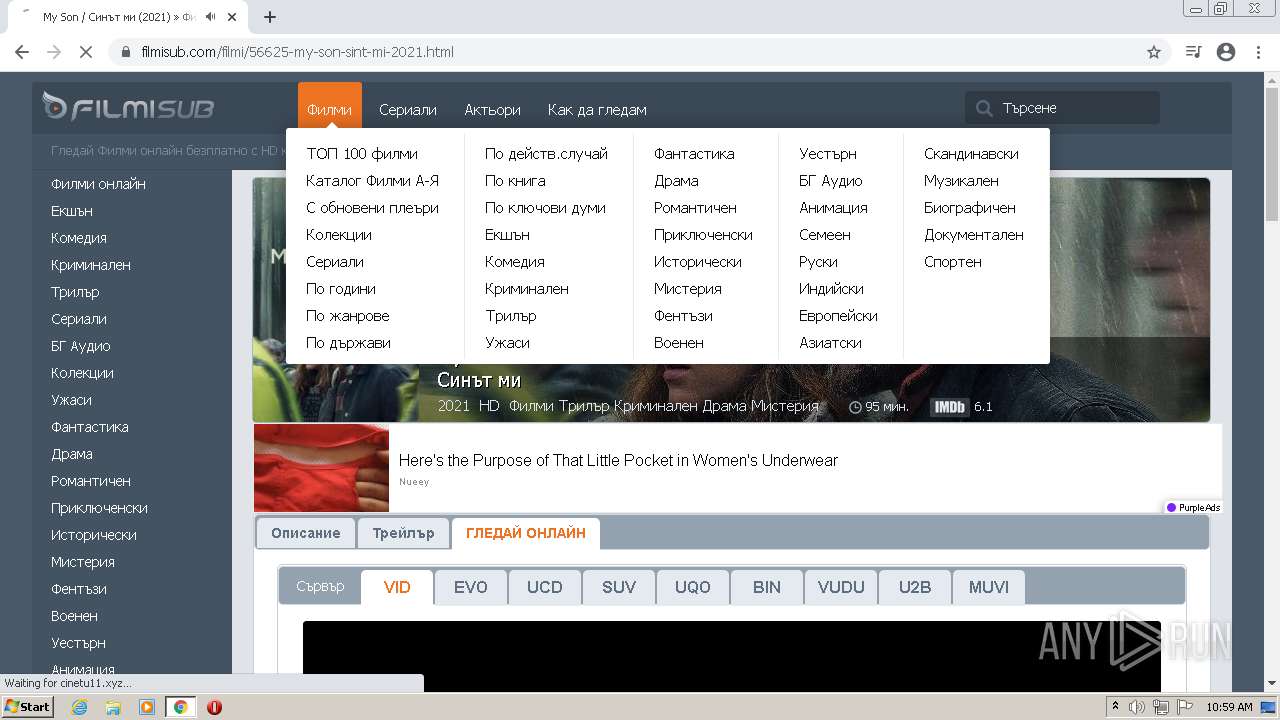Select the UQO server tab
The image size is (1280, 720).
coord(693,587)
